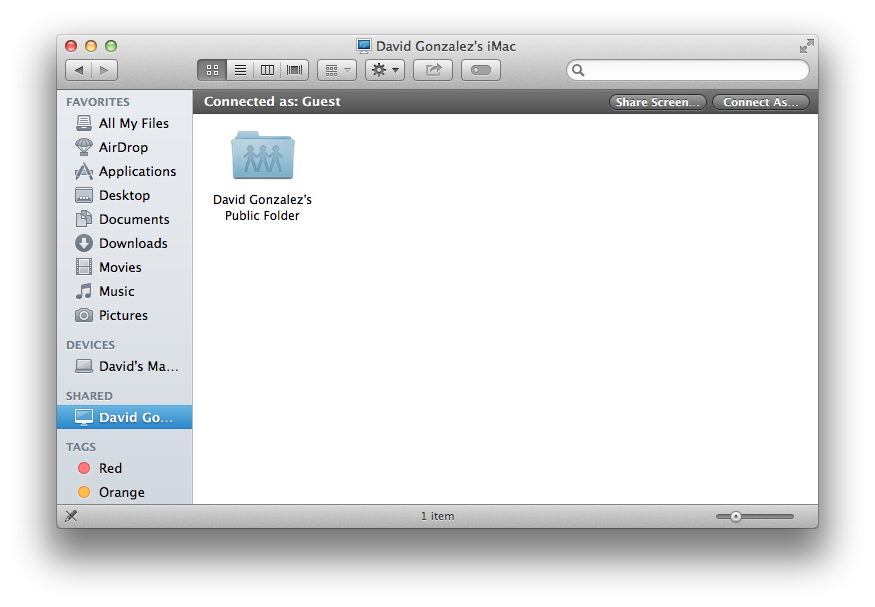Switch to list view
Image resolution: width=875 pixels, height=607 pixels.
coord(240,70)
